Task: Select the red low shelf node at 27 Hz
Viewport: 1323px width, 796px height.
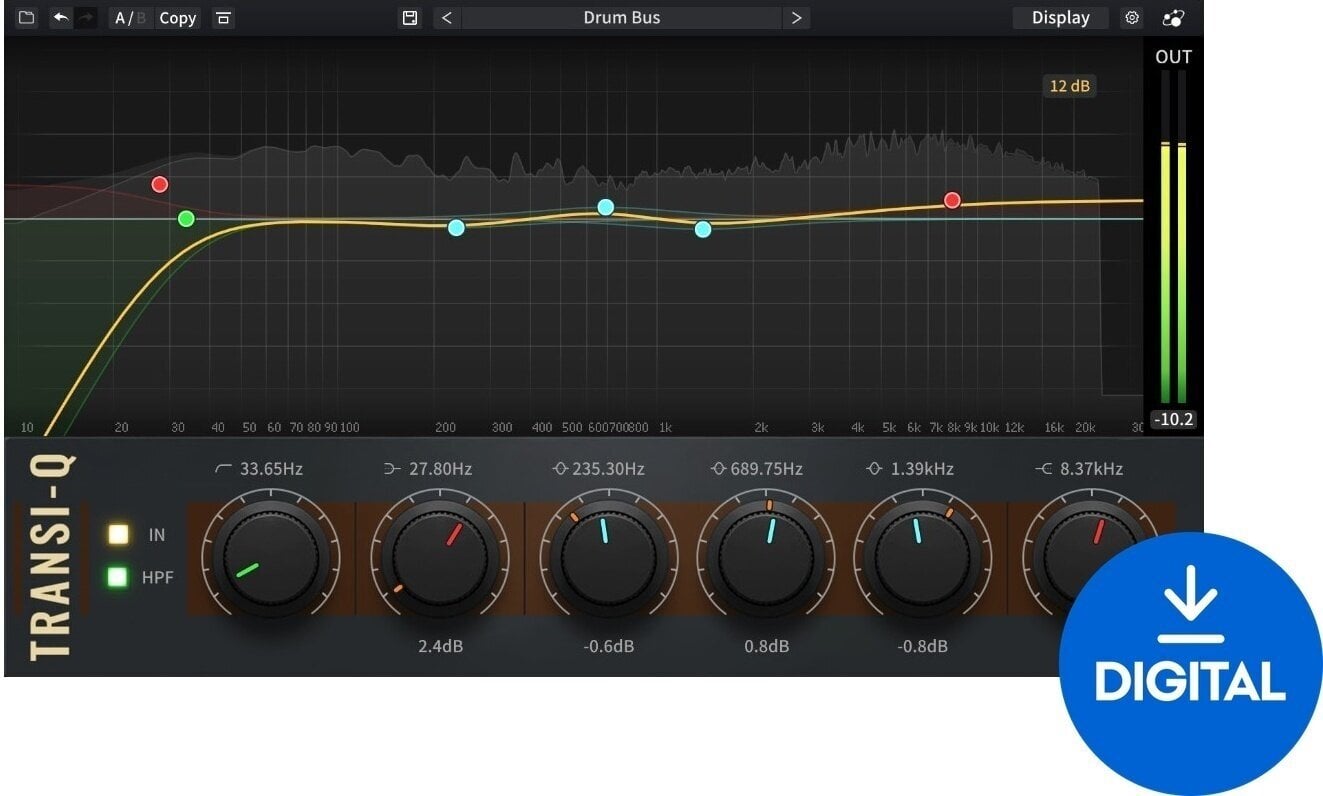Action: [x=160, y=184]
